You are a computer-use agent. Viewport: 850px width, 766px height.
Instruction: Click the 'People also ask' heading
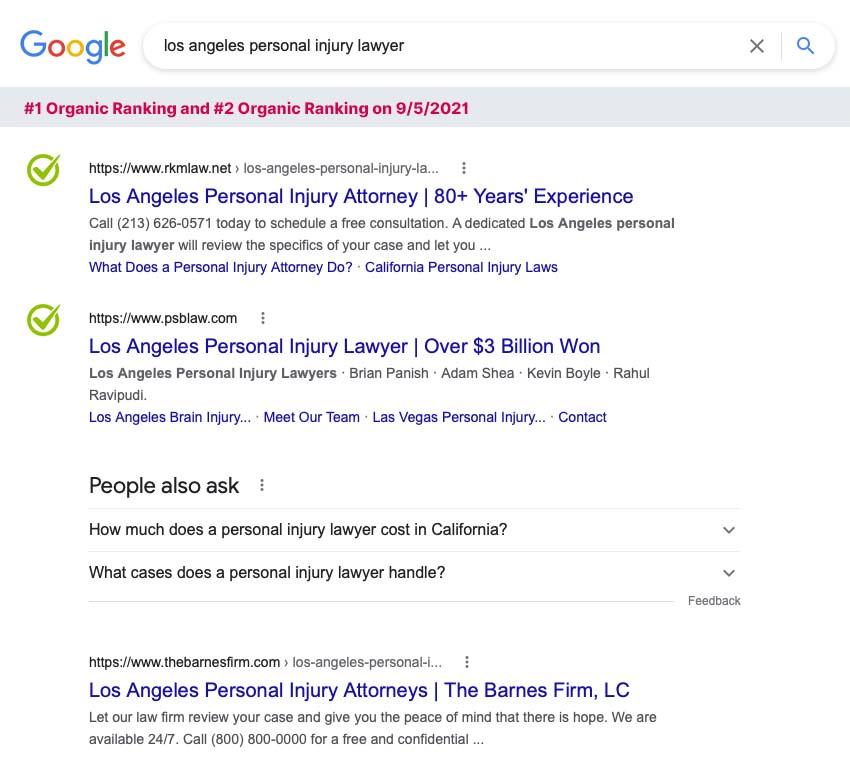coord(164,486)
